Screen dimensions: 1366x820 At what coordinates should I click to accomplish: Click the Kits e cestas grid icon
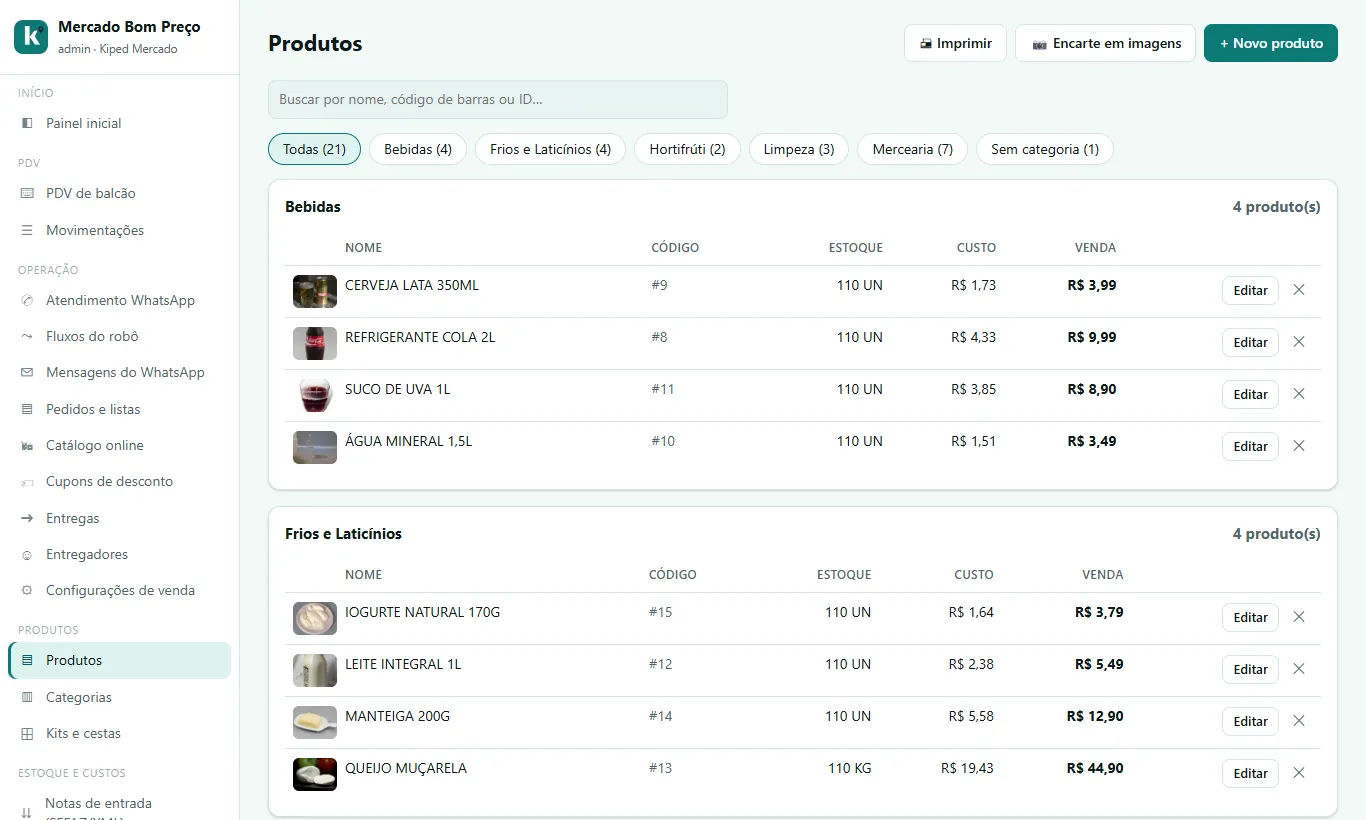click(x=27, y=733)
